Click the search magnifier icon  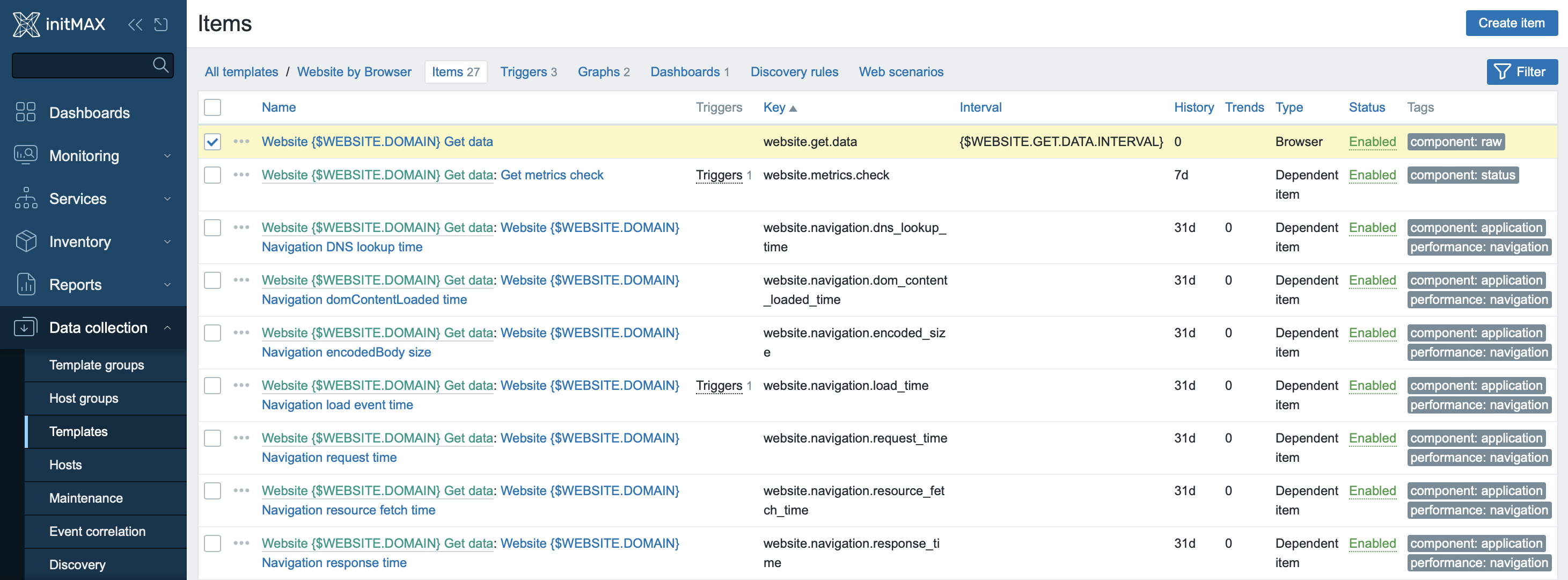point(160,64)
